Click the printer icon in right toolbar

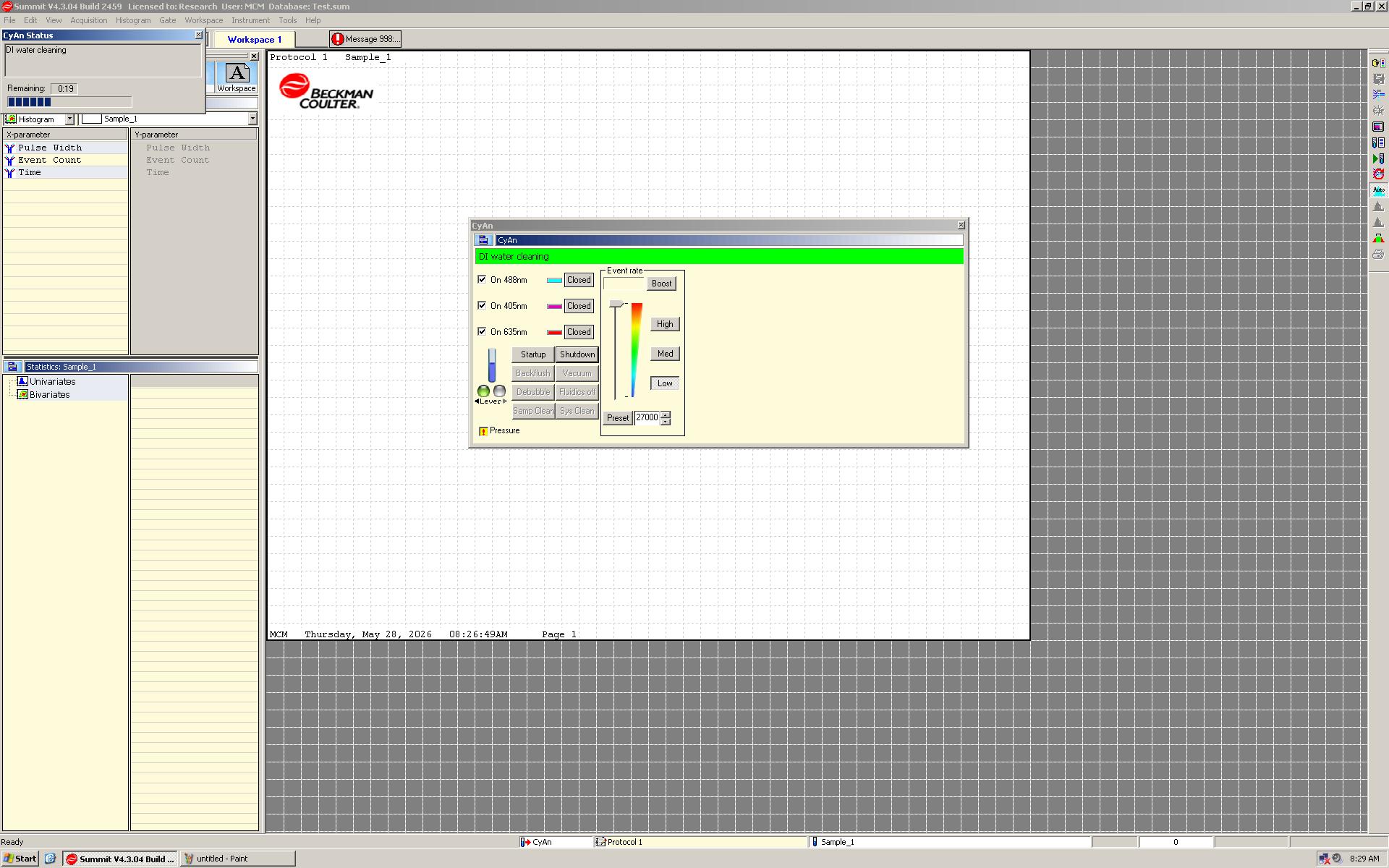pyautogui.click(x=1378, y=254)
